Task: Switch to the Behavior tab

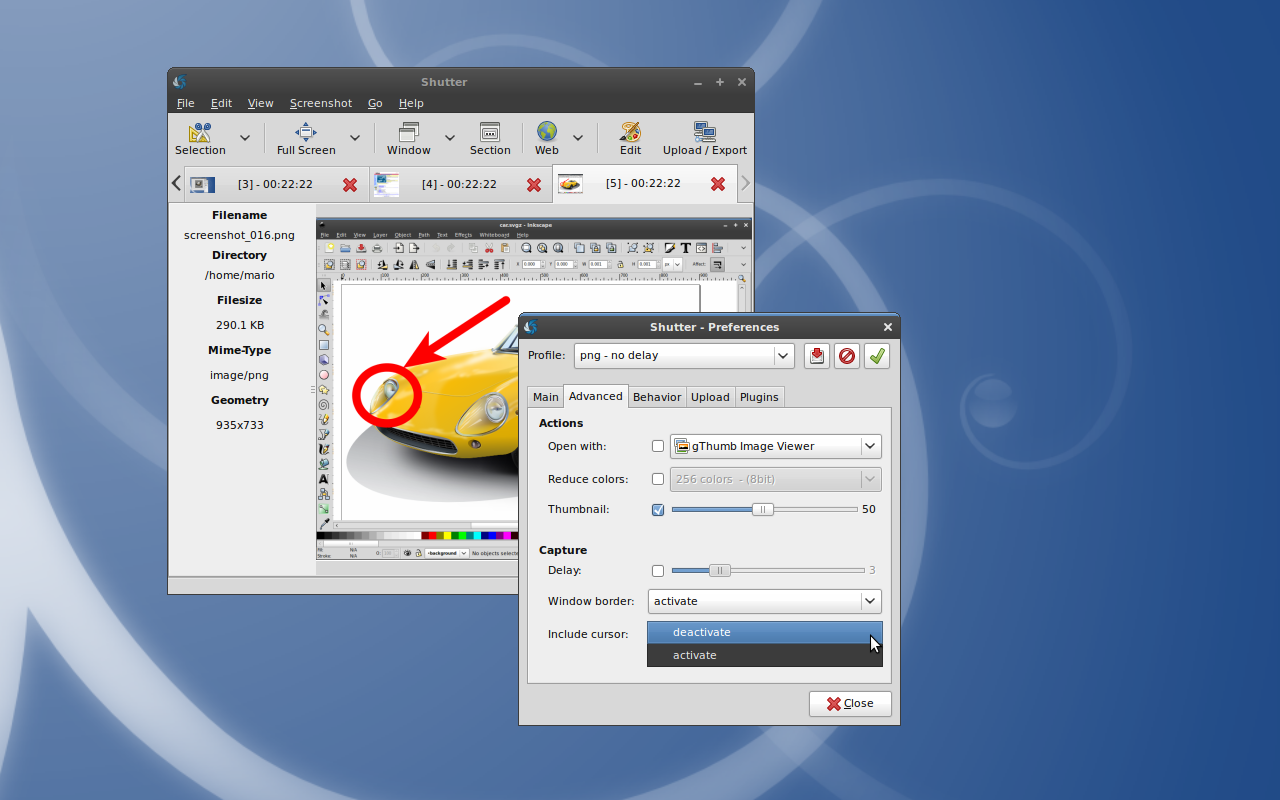Action: point(657,397)
